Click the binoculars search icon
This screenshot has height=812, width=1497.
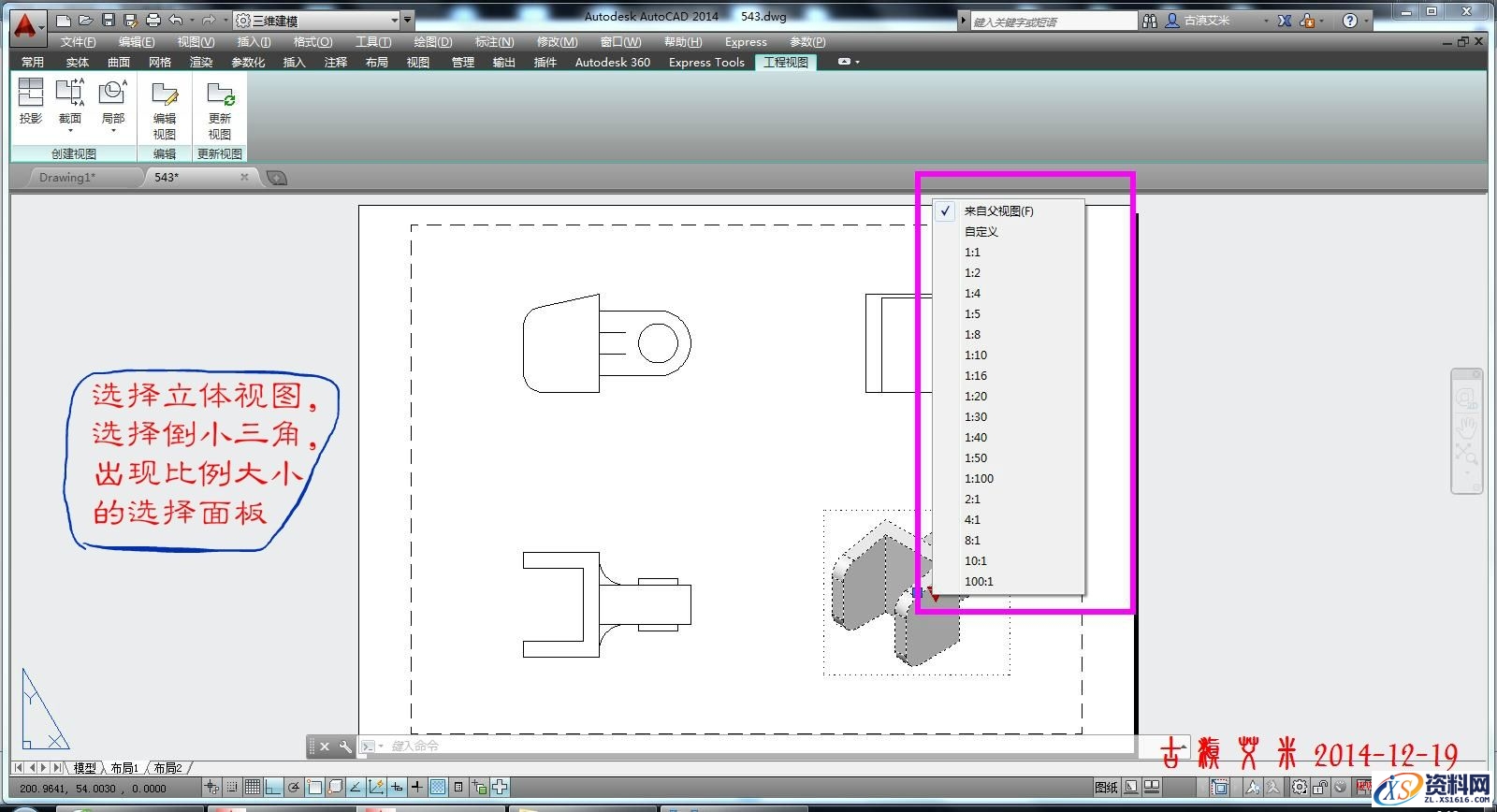pyautogui.click(x=1150, y=21)
